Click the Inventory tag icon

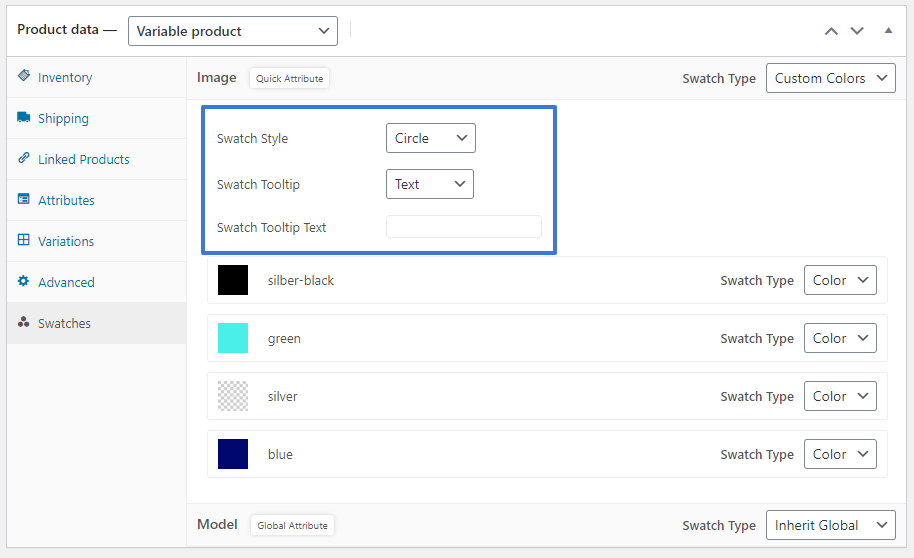[24, 76]
